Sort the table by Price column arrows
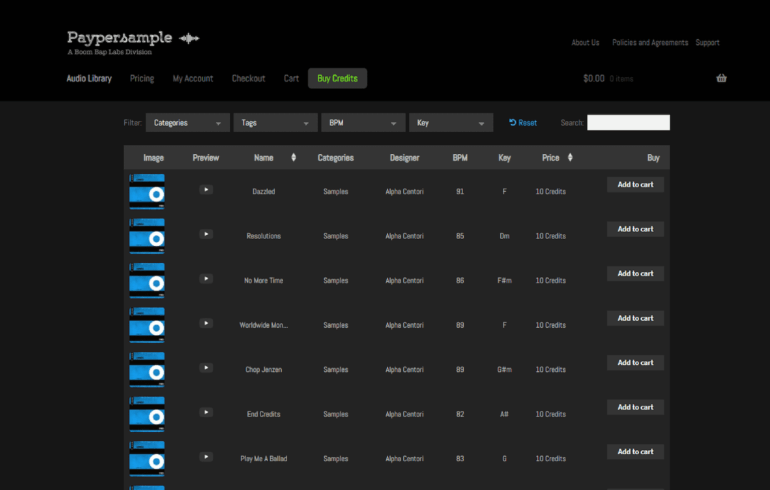 pyautogui.click(x=570, y=158)
